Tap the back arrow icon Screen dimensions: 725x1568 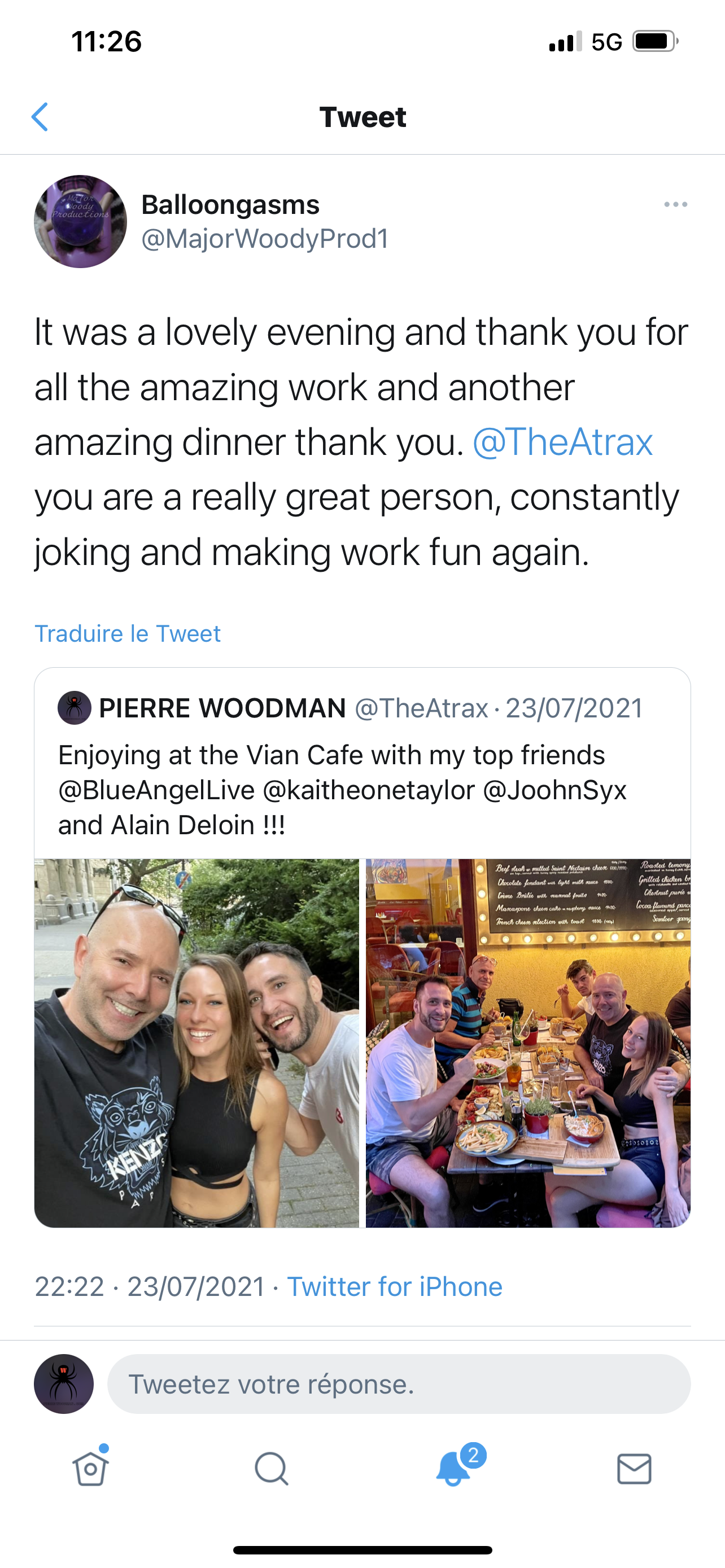pyautogui.click(x=40, y=117)
